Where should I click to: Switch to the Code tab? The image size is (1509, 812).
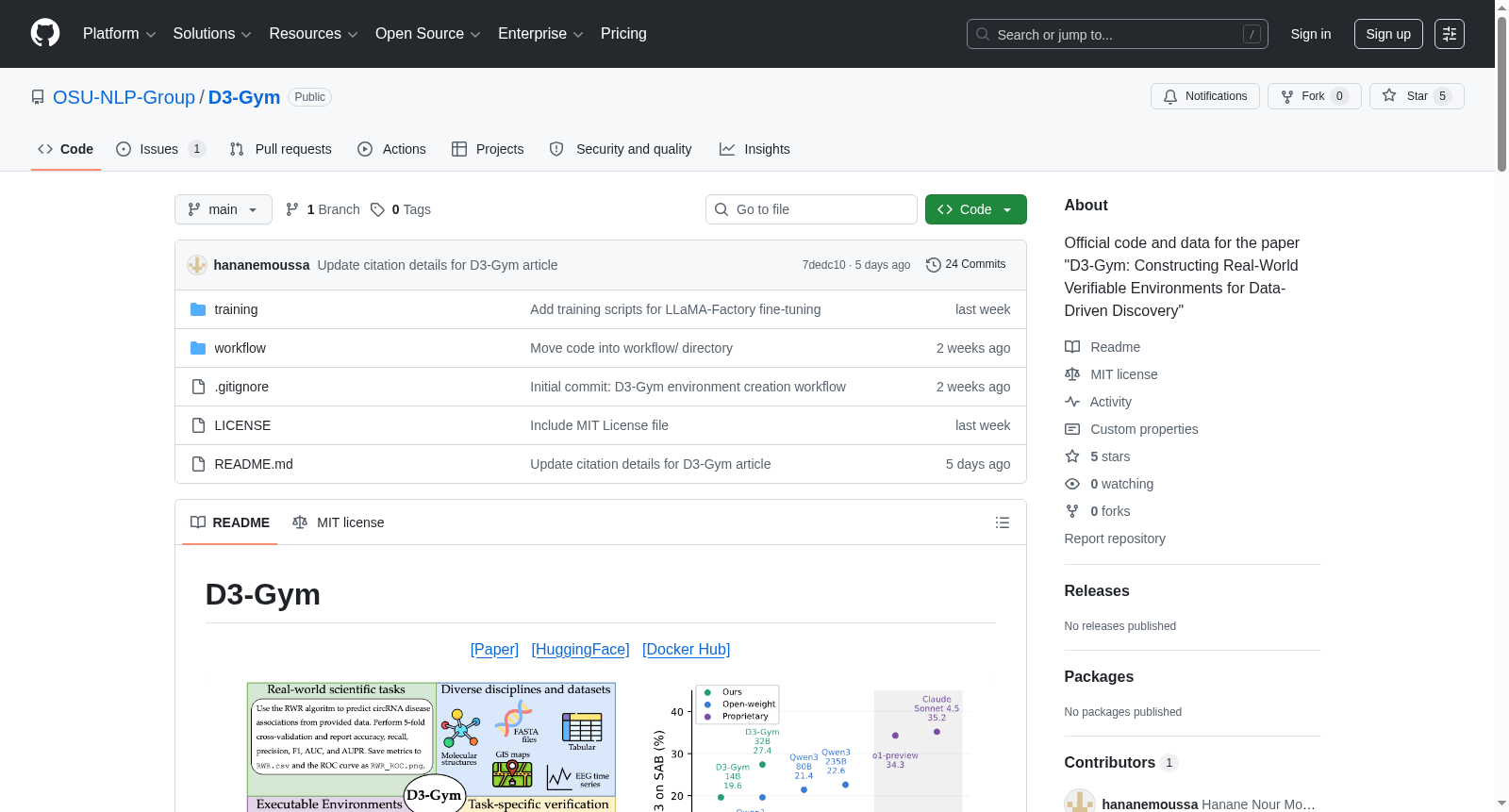66,149
